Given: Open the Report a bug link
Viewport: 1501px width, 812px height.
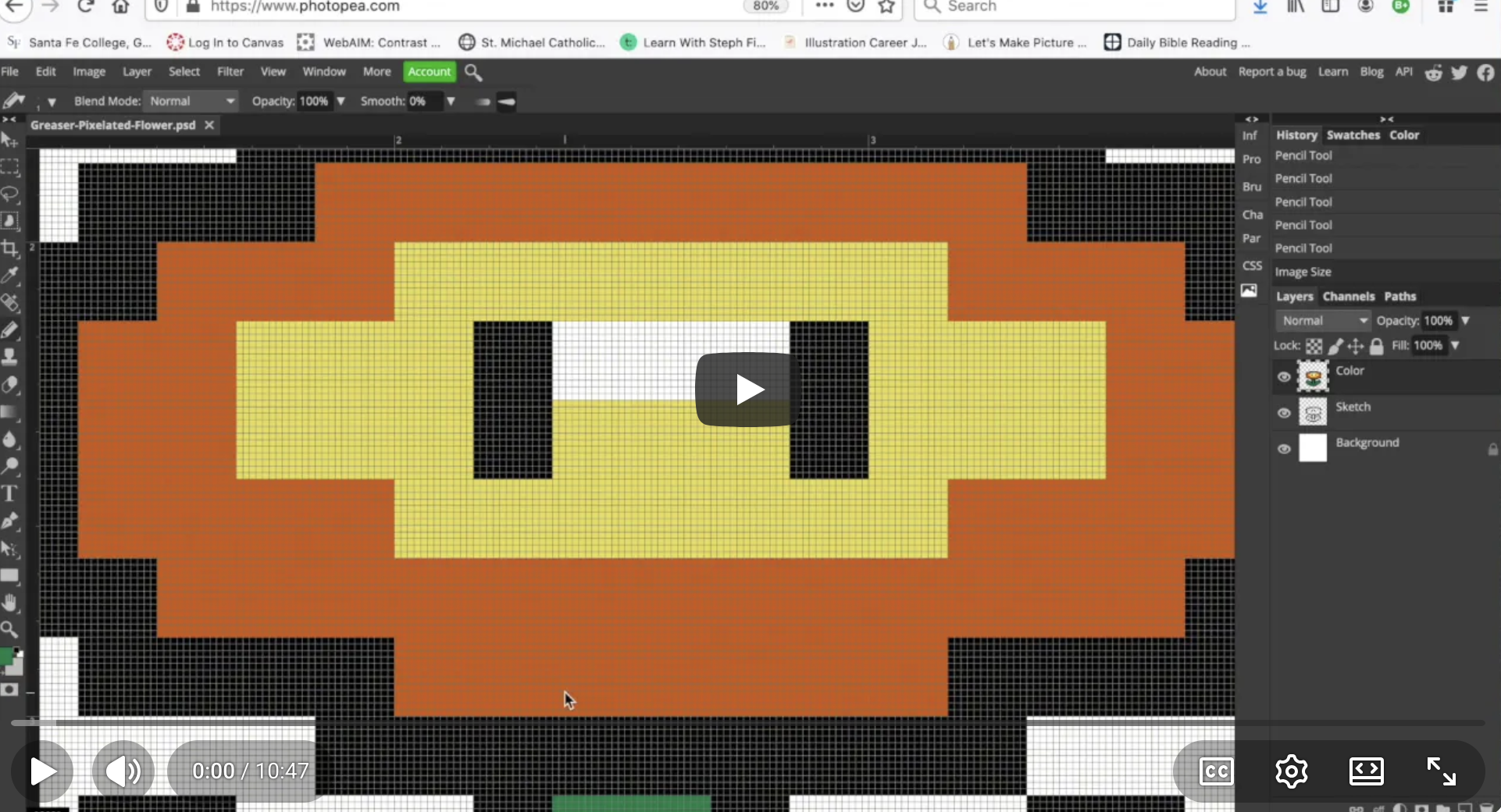Looking at the screenshot, I should [1272, 72].
